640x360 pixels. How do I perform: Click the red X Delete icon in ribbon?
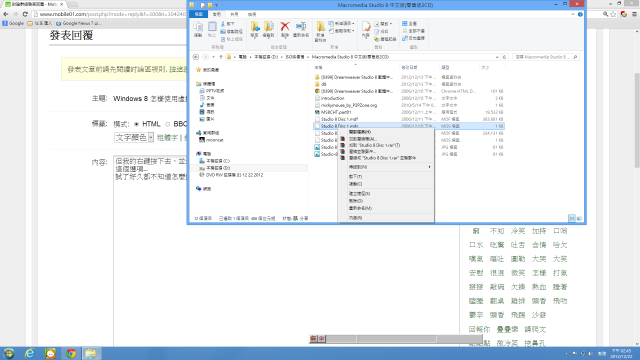coord(285,27)
